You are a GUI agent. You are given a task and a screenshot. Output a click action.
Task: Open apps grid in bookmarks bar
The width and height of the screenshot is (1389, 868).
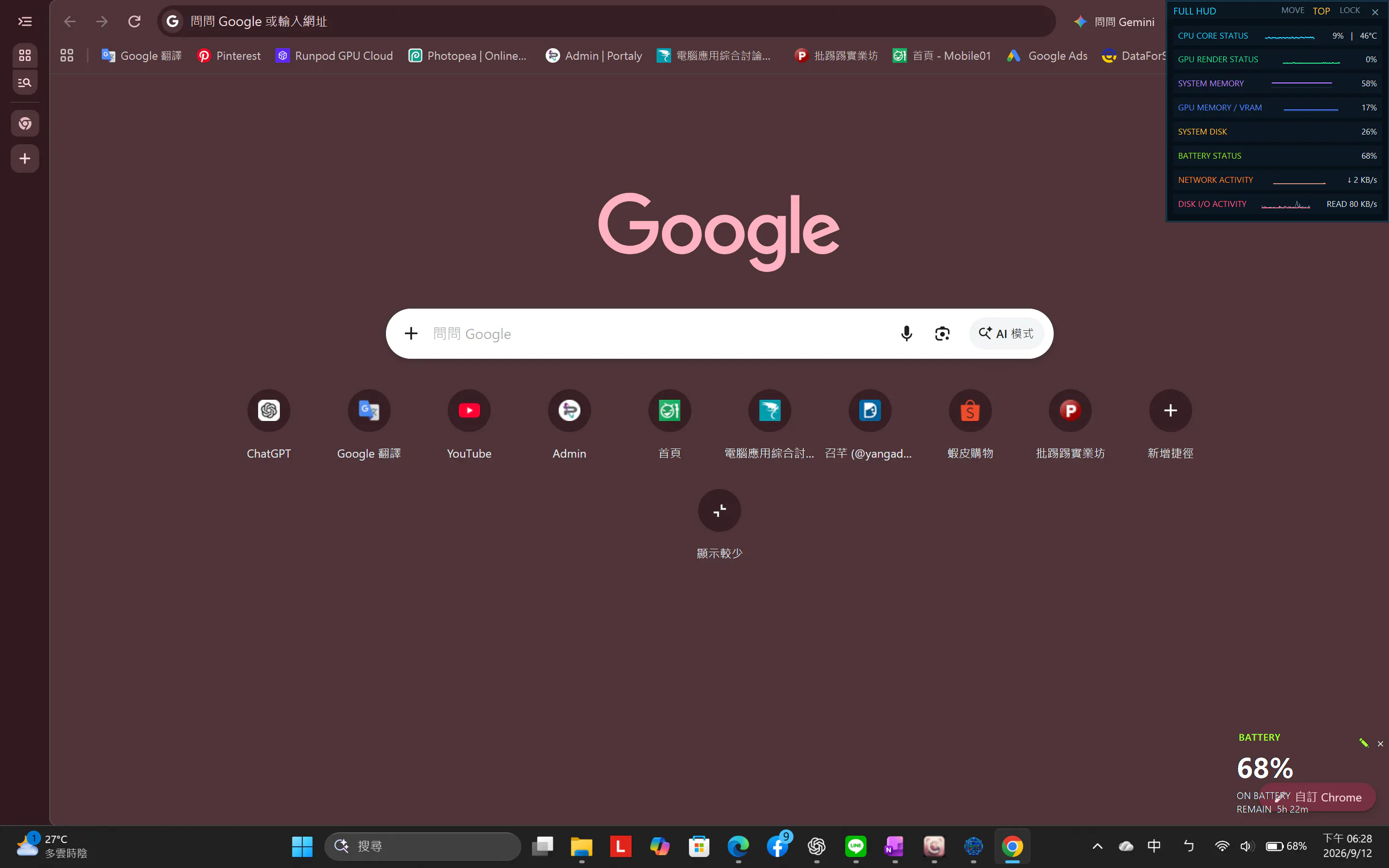pos(67,55)
